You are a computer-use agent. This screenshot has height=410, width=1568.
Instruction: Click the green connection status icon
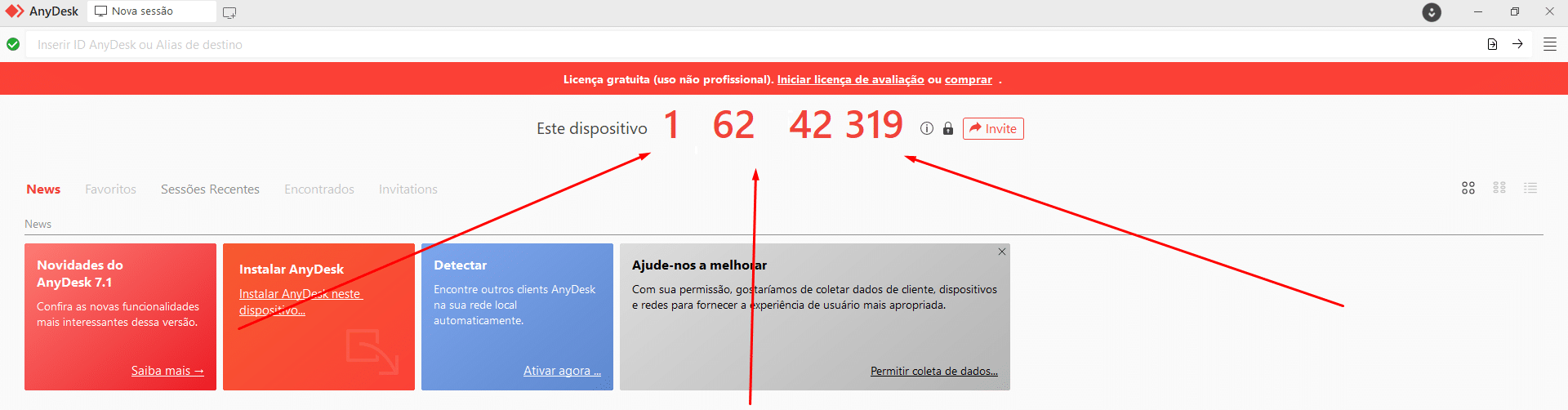(13, 44)
